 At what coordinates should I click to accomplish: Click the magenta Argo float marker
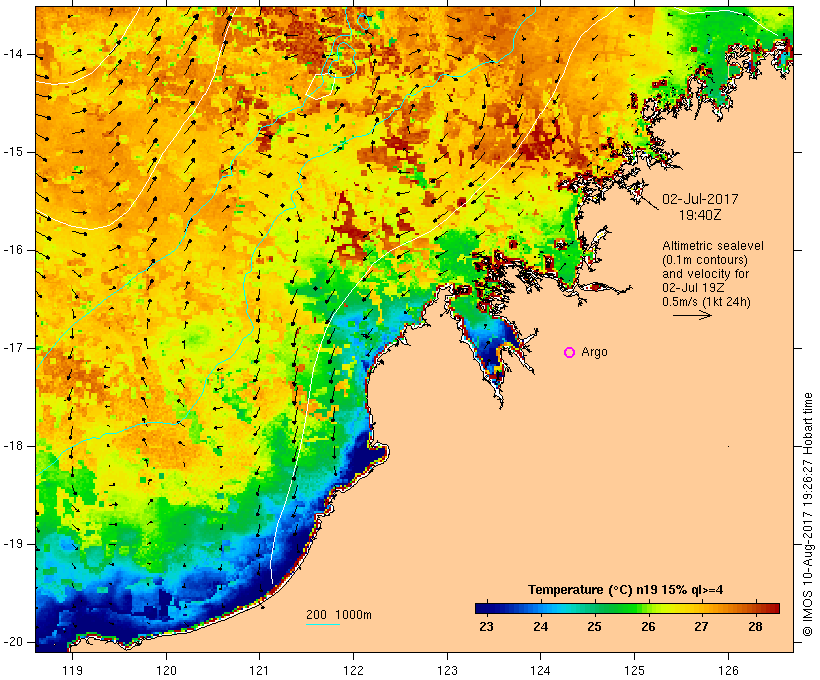[570, 353]
